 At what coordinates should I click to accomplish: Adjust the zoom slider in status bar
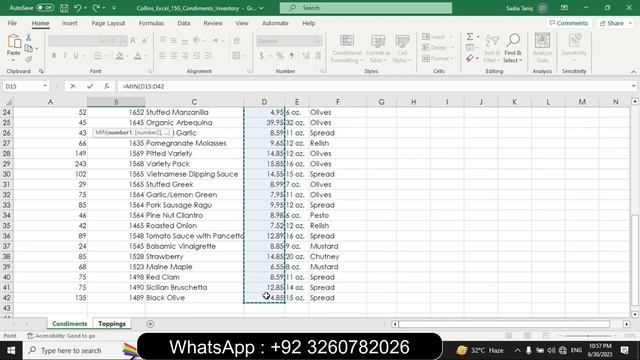[588, 336]
